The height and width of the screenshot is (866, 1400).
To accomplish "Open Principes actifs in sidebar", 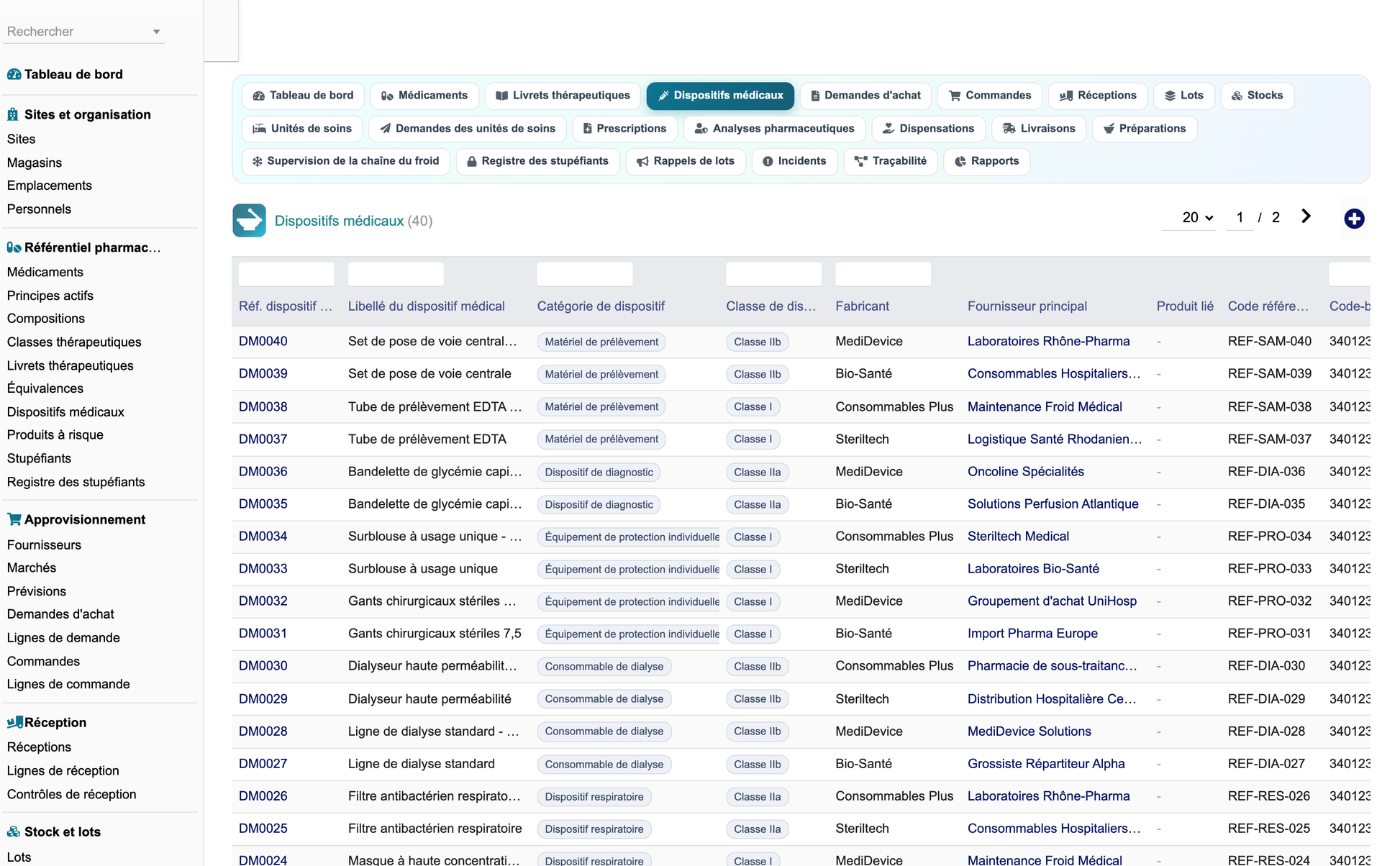I will (50, 296).
